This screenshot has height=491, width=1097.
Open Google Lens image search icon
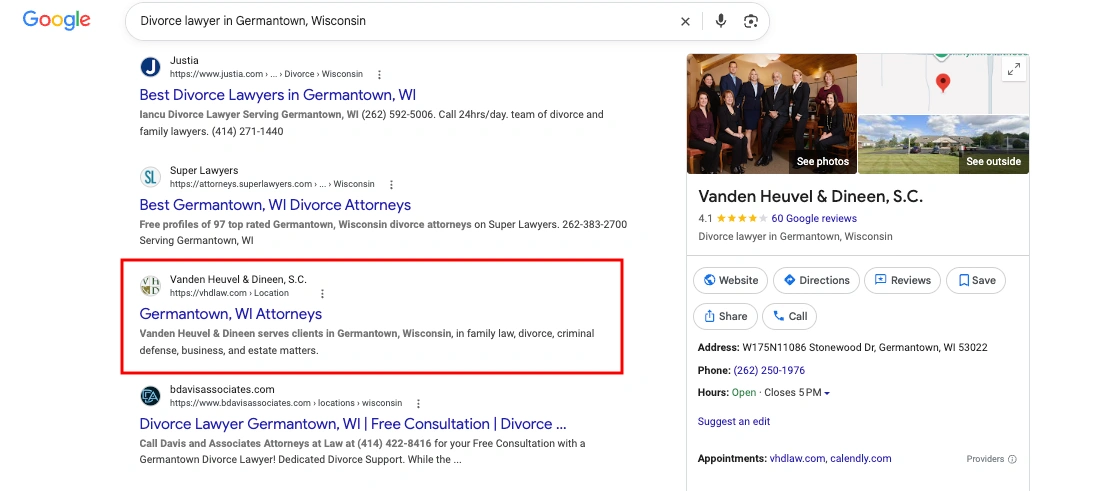[x=751, y=22]
